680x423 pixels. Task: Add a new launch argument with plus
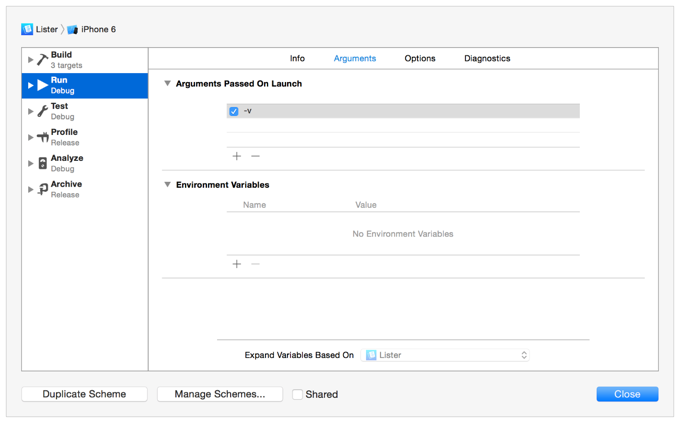pos(237,156)
